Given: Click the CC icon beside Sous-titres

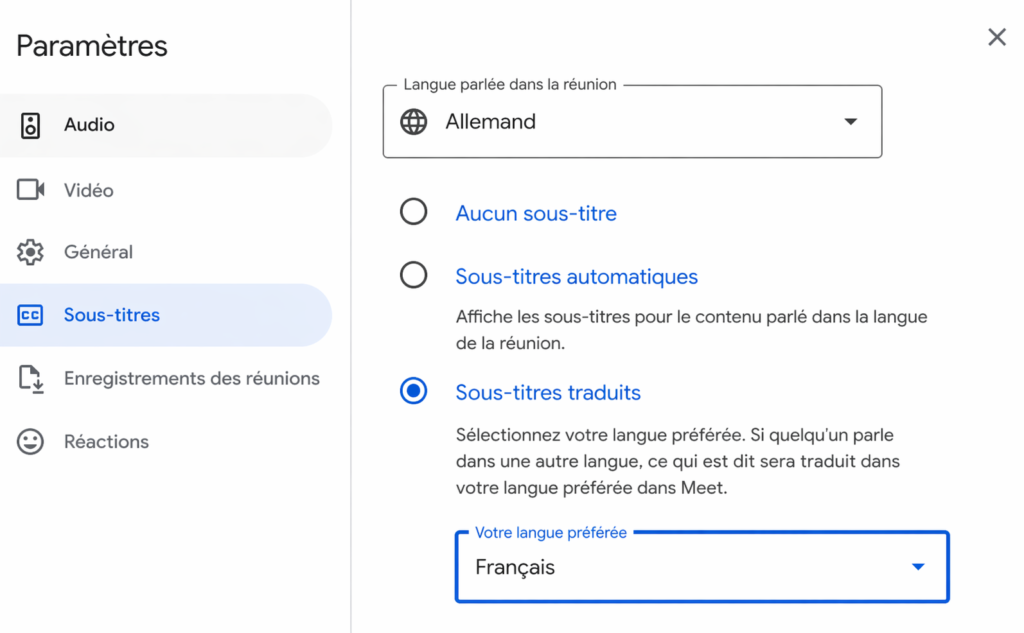Looking at the screenshot, I should point(31,315).
